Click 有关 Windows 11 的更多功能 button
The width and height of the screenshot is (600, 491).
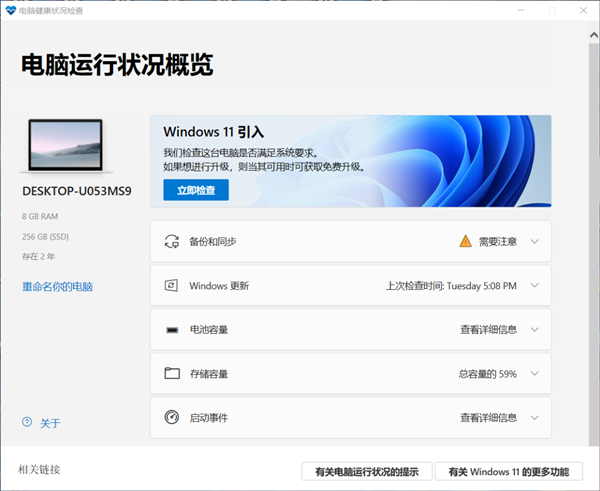[x=509, y=471]
